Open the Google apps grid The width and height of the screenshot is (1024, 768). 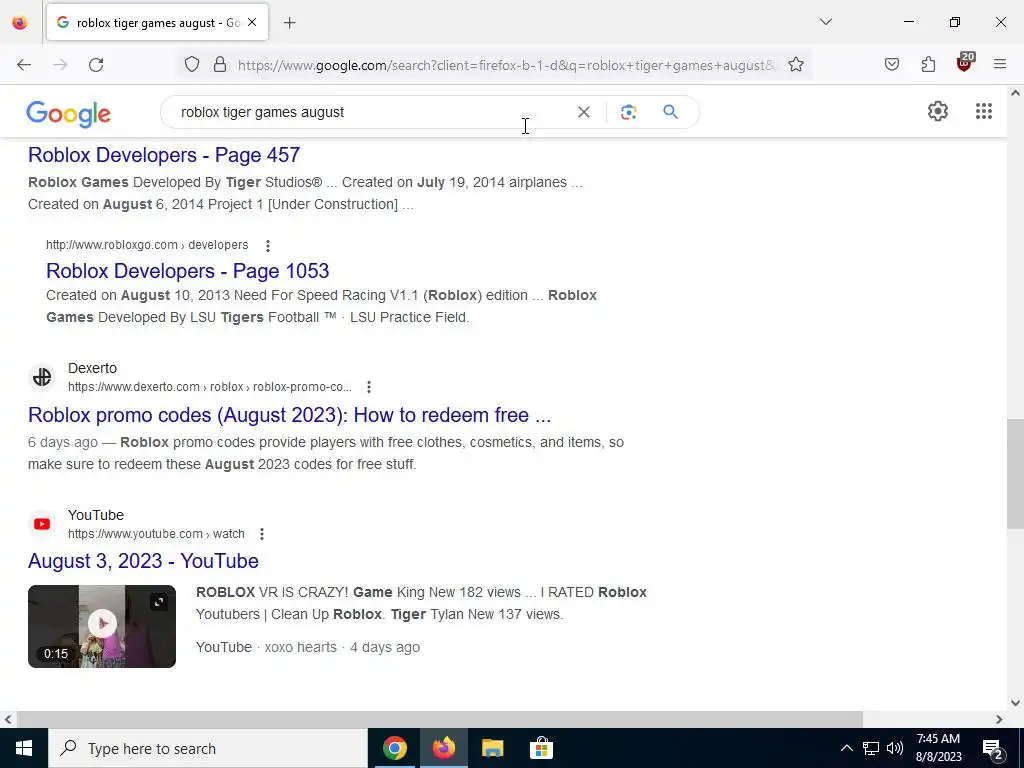[x=984, y=111]
